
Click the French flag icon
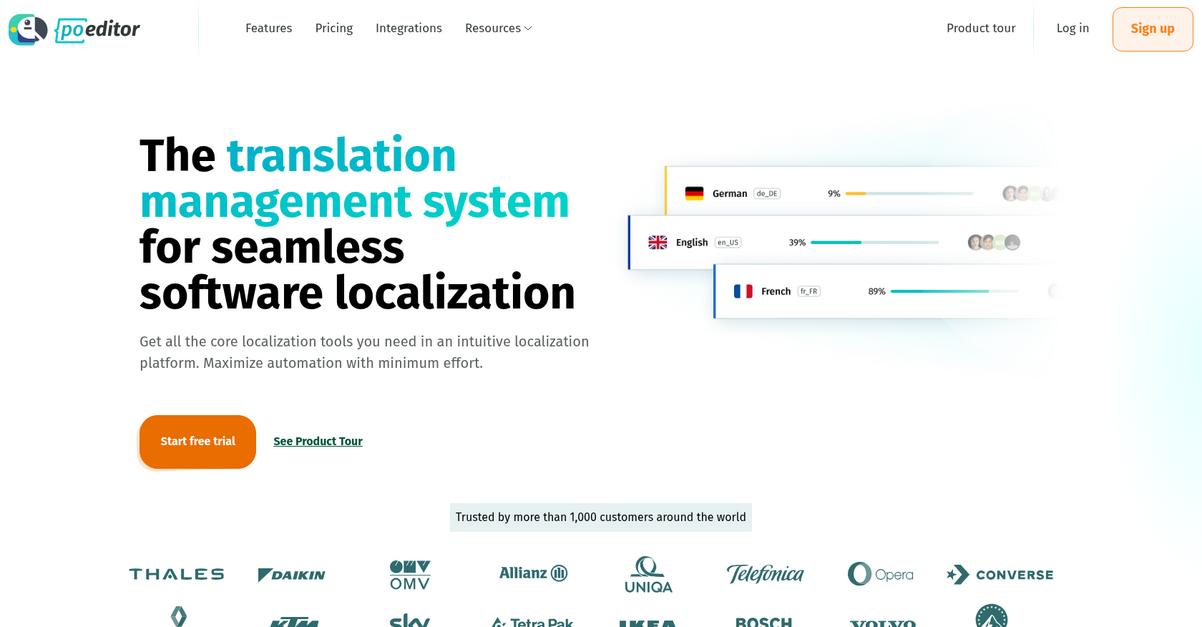coord(743,291)
